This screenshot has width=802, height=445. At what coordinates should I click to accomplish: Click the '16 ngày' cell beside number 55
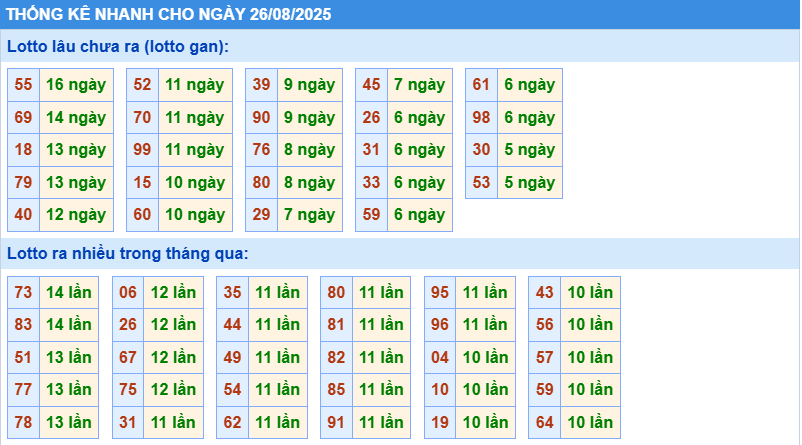(75, 85)
